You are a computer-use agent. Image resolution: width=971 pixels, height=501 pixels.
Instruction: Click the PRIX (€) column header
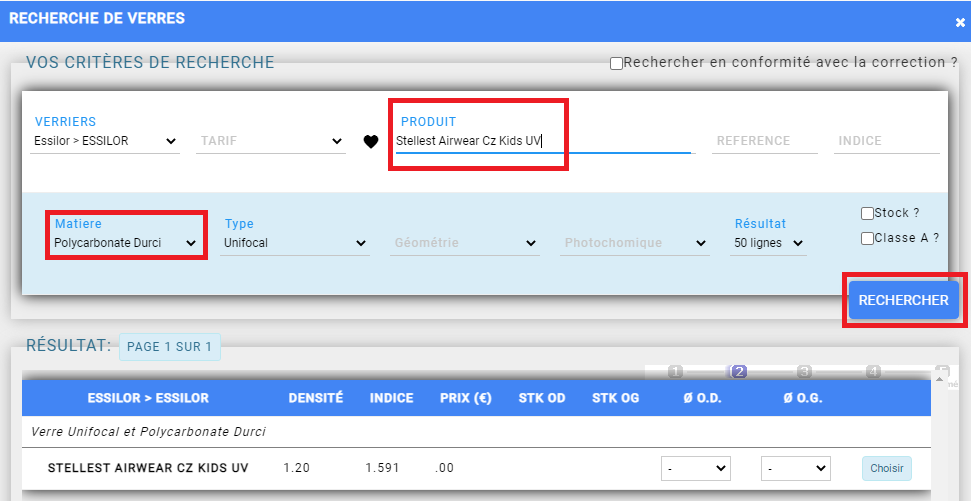(466, 398)
